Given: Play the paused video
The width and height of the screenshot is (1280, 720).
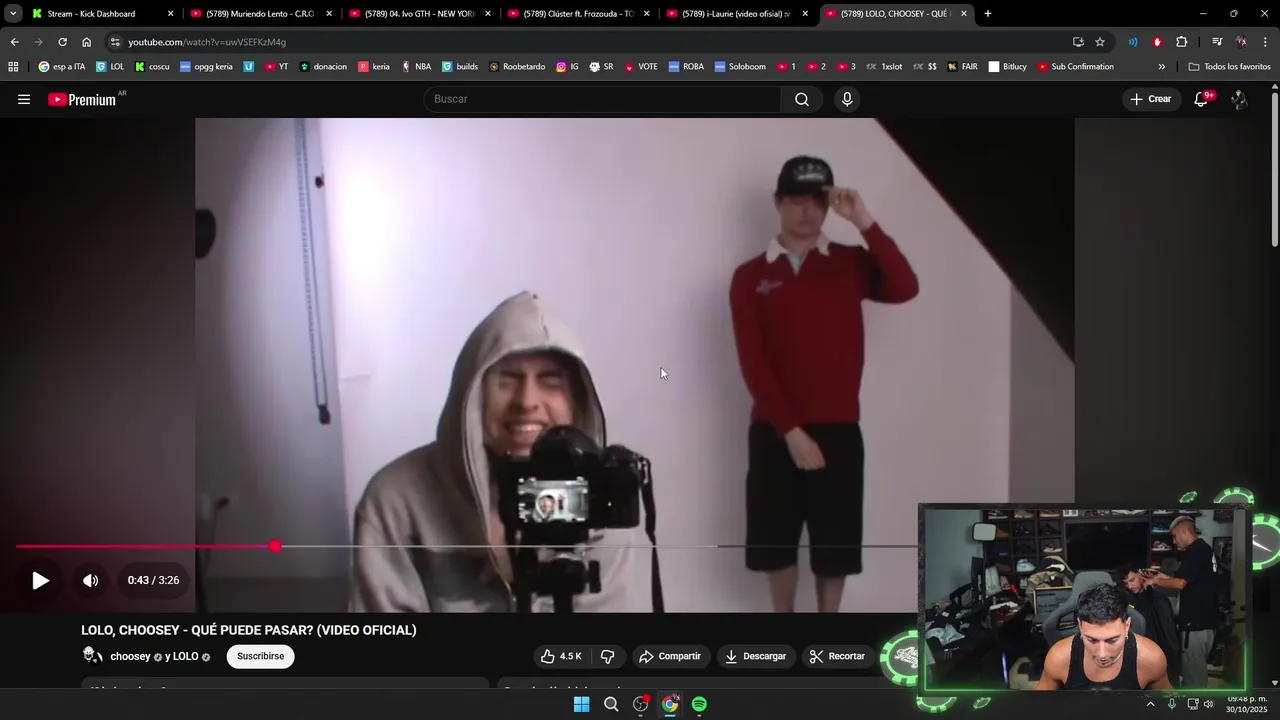Looking at the screenshot, I should coord(40,580).
